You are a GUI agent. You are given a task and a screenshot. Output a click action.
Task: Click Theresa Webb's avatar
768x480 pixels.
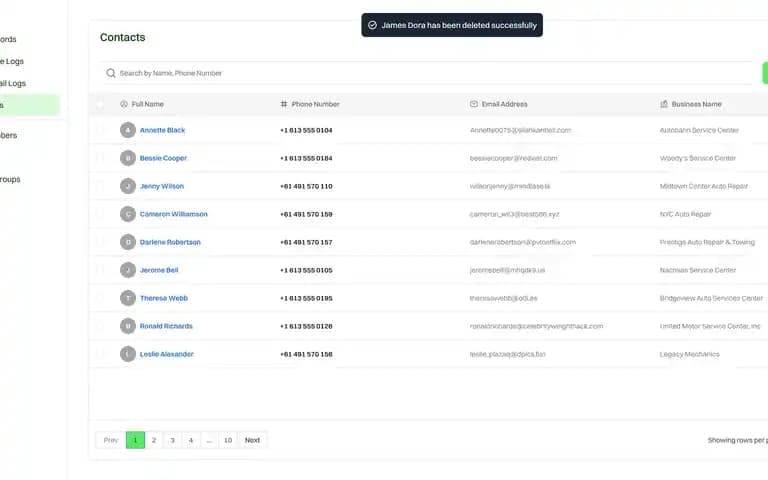pos(128,298)
